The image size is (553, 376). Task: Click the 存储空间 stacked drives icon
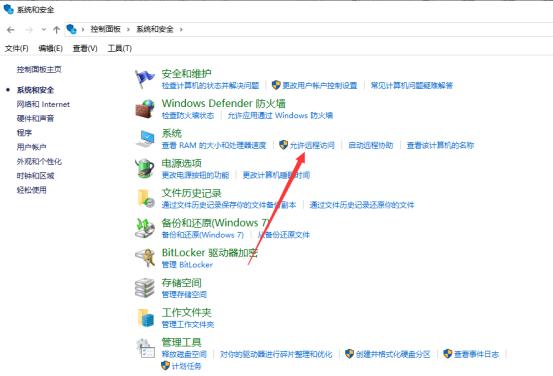[145, 287]
